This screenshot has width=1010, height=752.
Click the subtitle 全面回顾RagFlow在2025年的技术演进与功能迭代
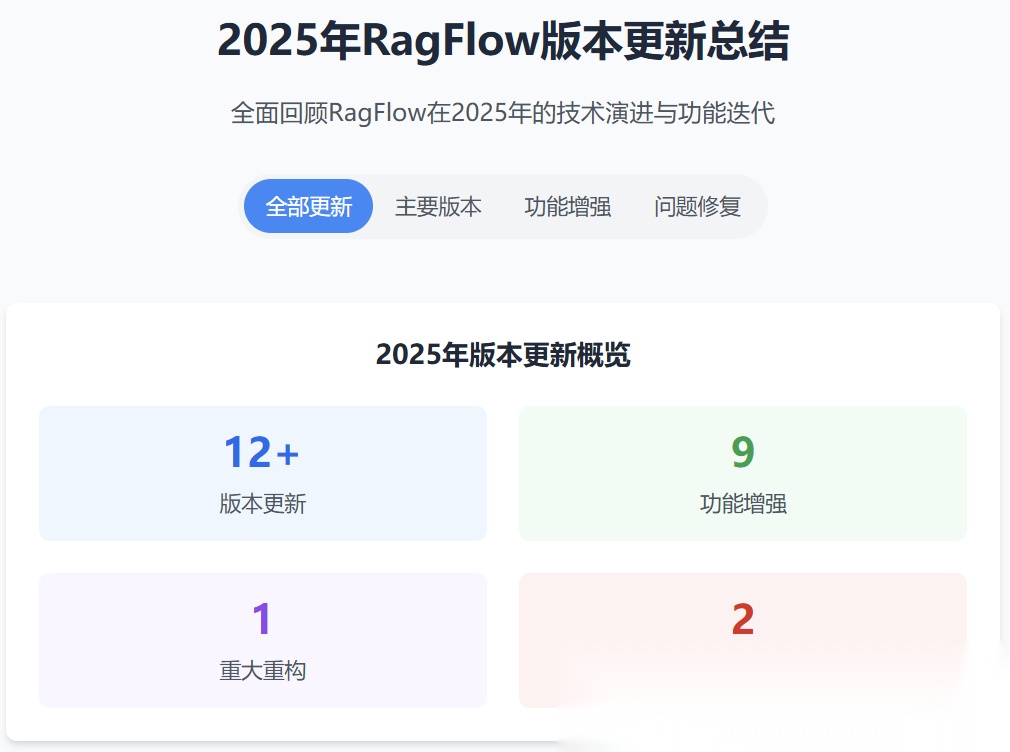pyautogui.click(x=503, y=113)
